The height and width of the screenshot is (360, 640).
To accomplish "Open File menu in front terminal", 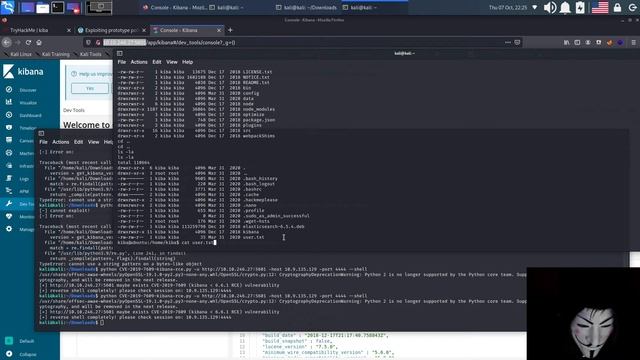I will (x=122, y=62).
